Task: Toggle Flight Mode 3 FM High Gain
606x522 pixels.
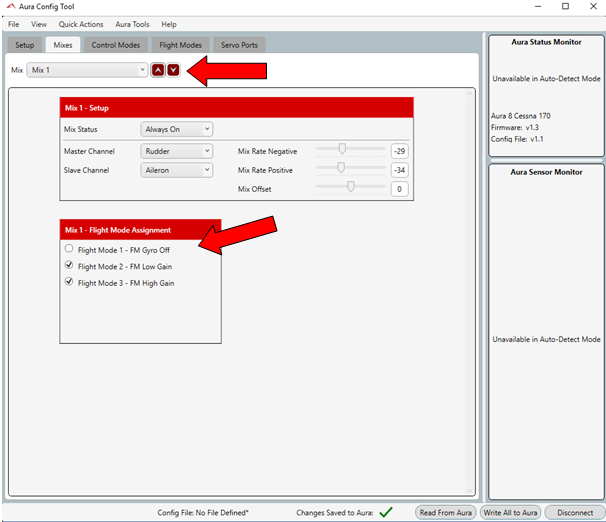Action: coord(69,283)
